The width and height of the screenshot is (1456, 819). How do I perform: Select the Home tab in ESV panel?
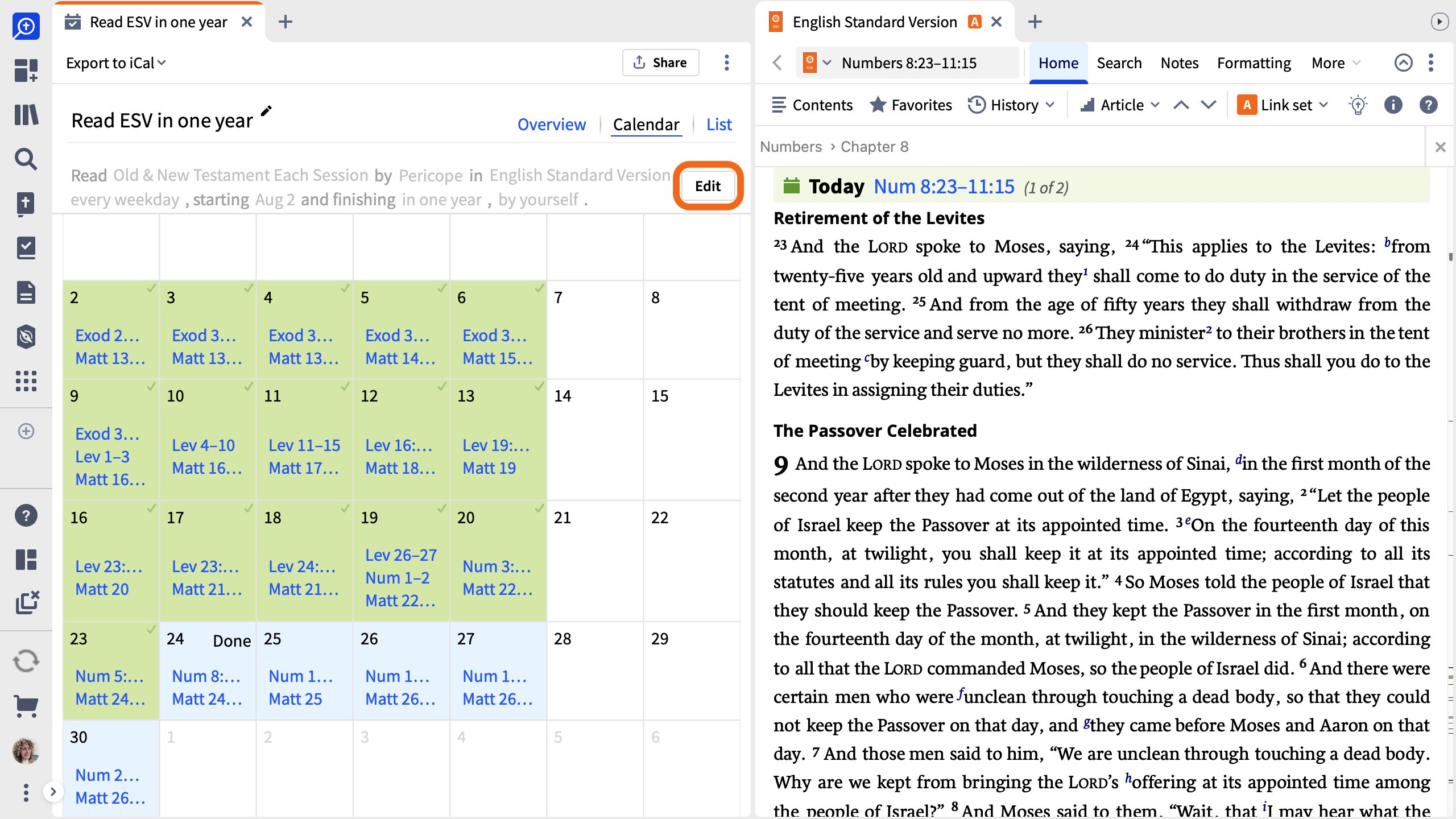point(1058,63)
